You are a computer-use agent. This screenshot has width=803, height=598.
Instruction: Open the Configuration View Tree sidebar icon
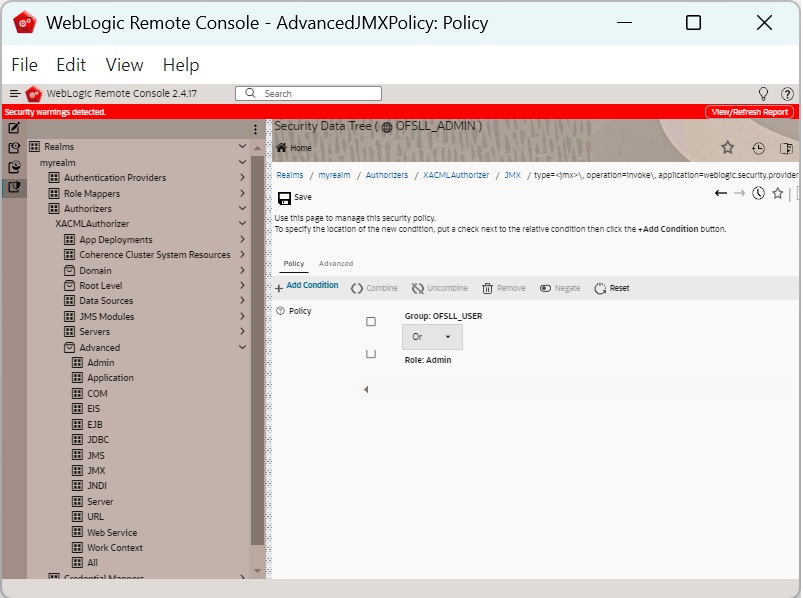[x=14, y=148]
